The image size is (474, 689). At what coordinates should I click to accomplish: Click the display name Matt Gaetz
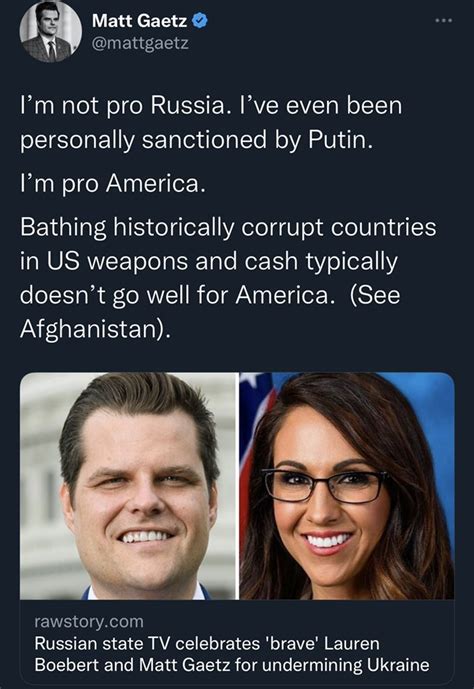[x=140, y=21]
